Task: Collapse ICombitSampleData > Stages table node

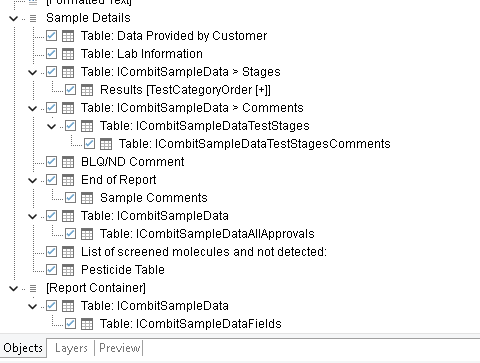Action: (x=32, y=72)
